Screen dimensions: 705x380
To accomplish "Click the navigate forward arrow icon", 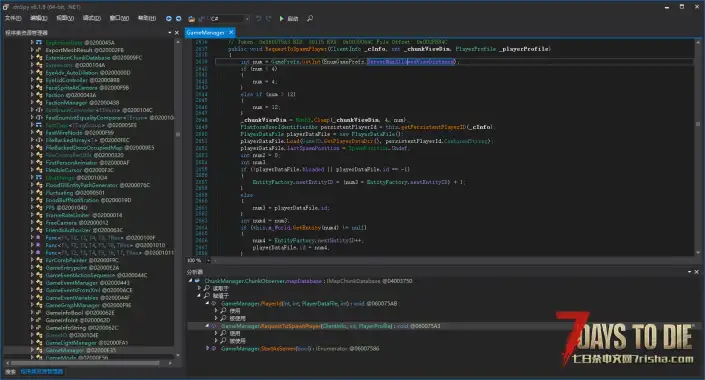I will click(178, 18).
